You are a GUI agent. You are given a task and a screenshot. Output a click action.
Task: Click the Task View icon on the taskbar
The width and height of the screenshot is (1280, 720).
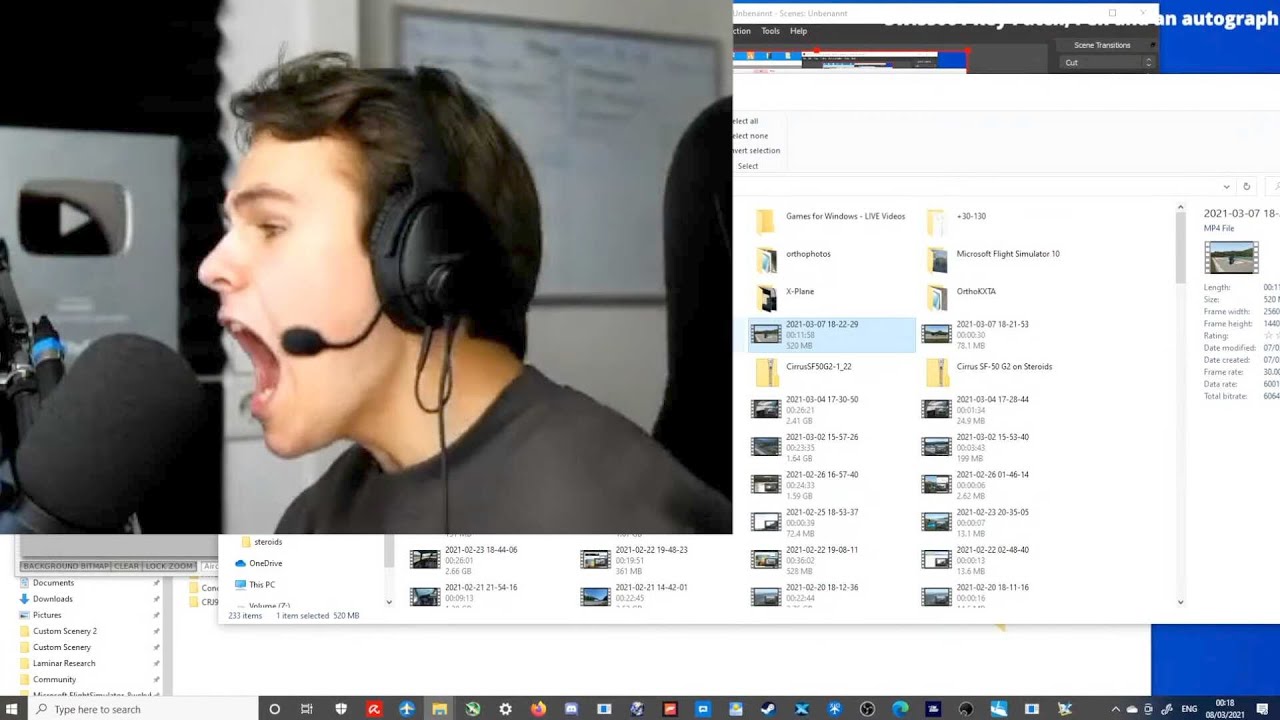pyautogui.click(x=307, y=709)
